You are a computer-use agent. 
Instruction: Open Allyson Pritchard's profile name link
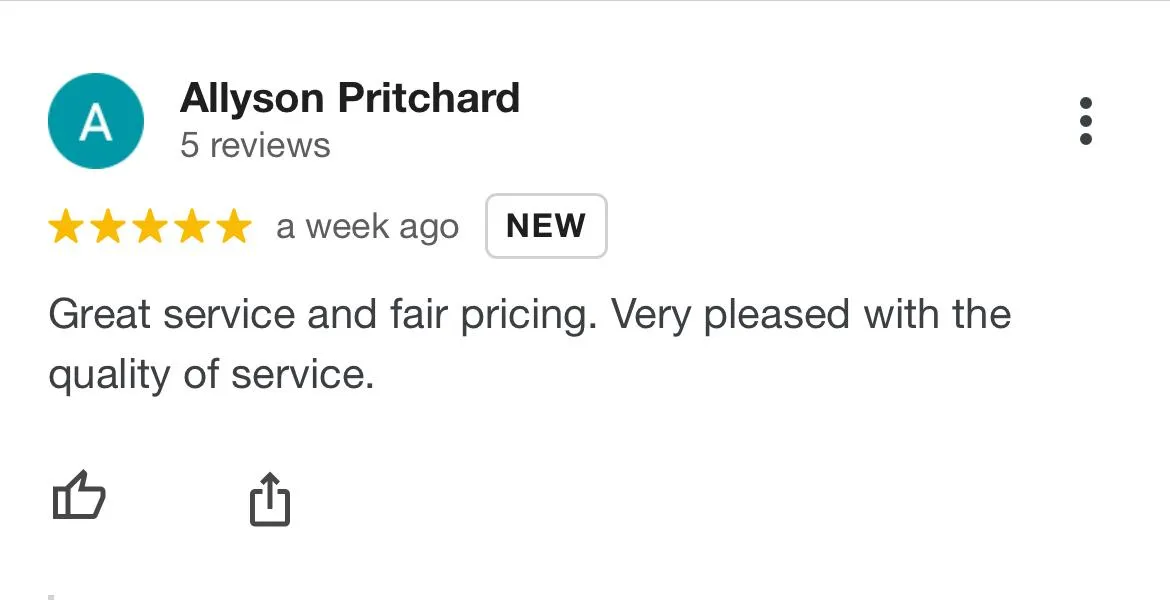350,98
